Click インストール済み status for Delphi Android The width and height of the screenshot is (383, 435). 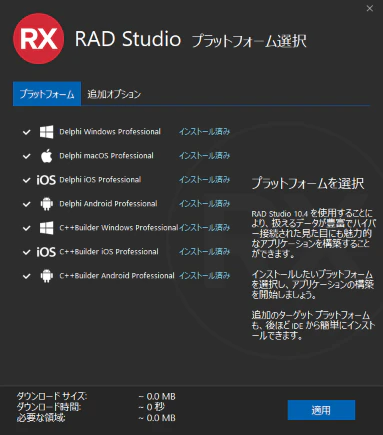(204, 204)
